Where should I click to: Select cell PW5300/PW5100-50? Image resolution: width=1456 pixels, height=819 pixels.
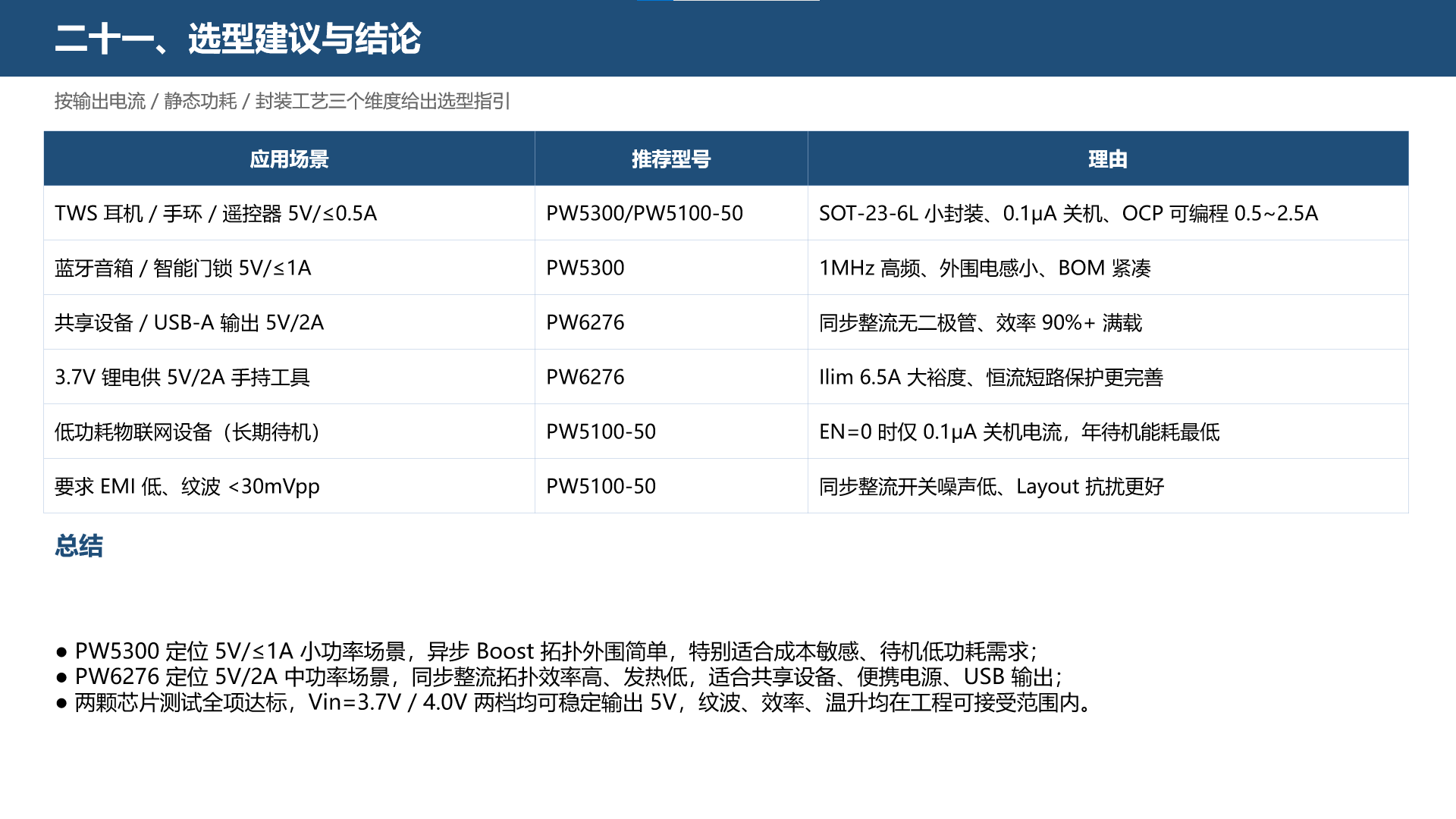[x=671, y=213]
